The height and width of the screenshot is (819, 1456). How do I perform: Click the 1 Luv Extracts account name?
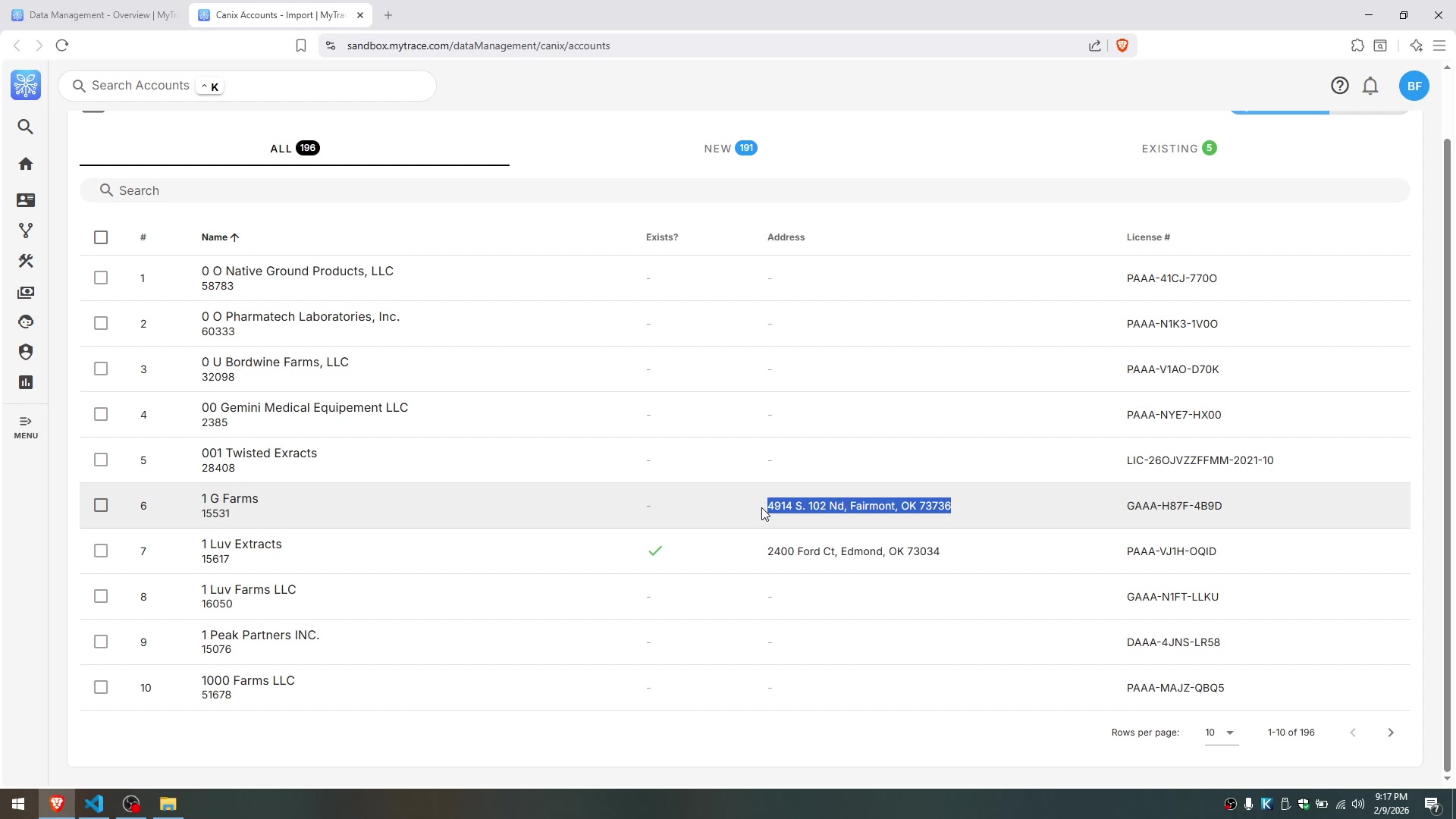click(x=241, y=544)
